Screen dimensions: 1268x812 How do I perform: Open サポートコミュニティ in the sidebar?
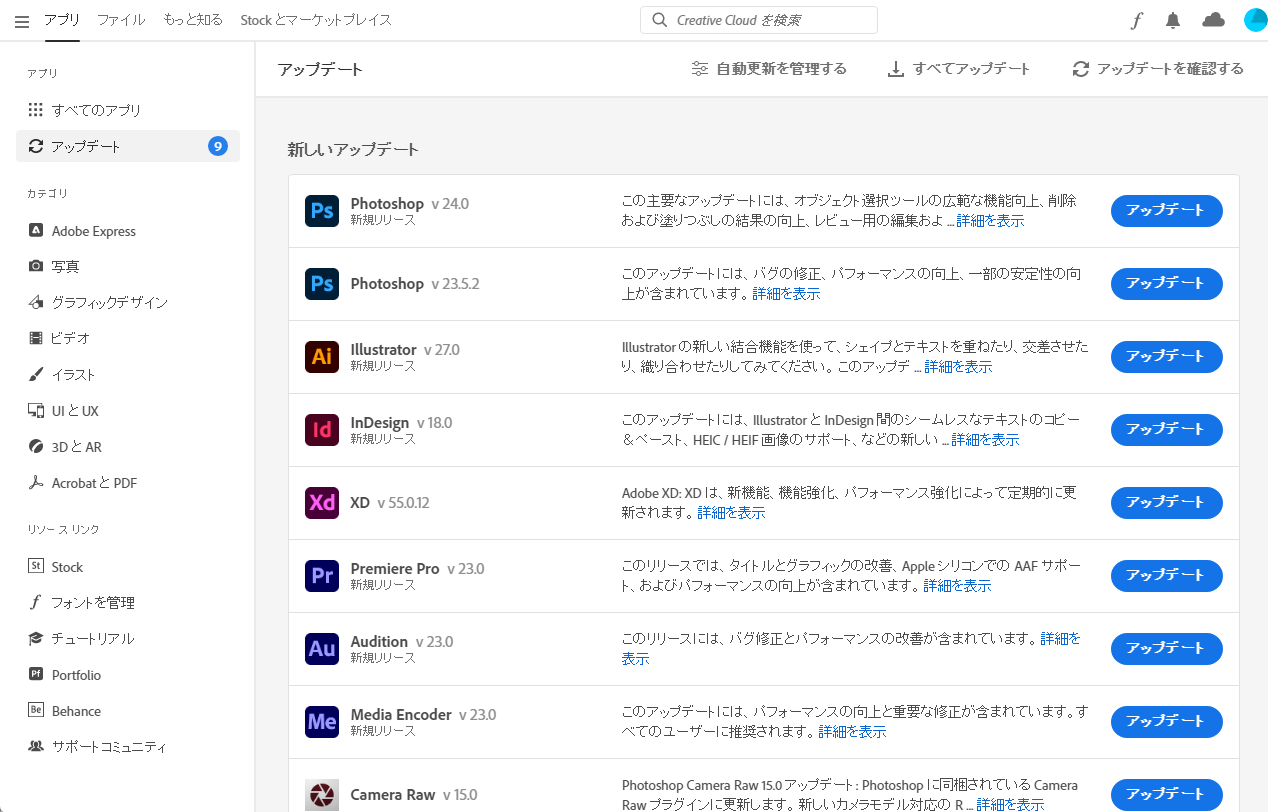pos(128,747)
